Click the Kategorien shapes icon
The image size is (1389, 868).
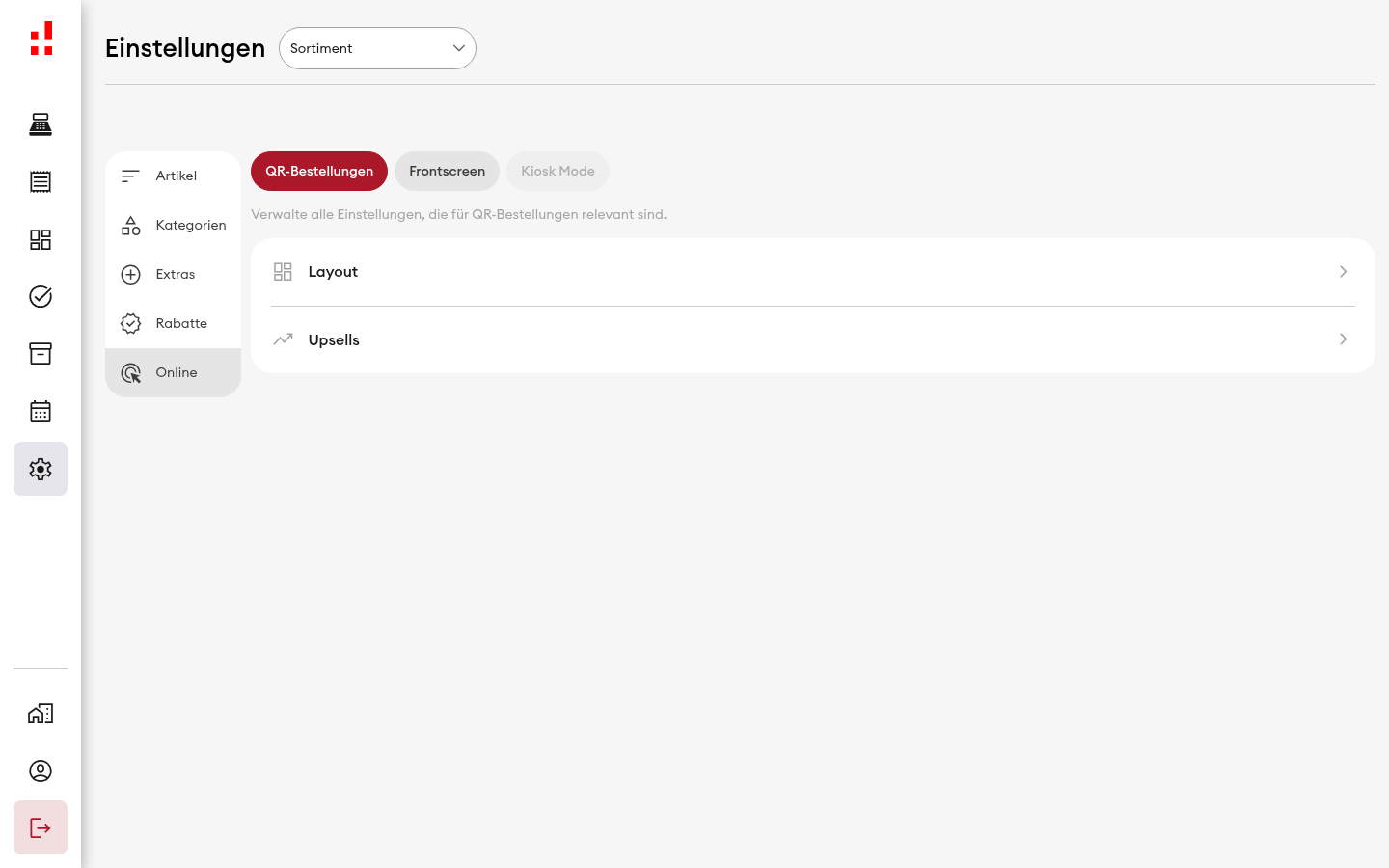130,225
